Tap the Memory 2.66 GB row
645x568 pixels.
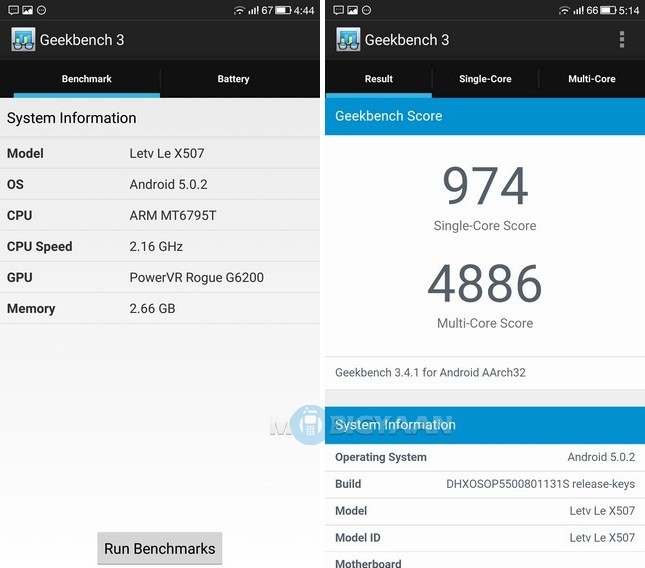[160, 308]
